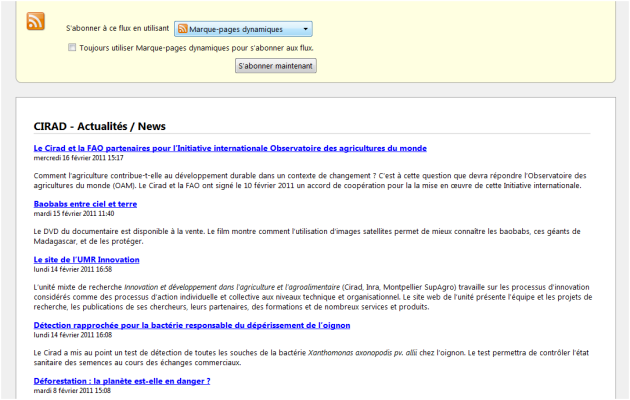Open the Déforestation planète en danger link
This screenshot has height=400, width=630.
[122, 381]
